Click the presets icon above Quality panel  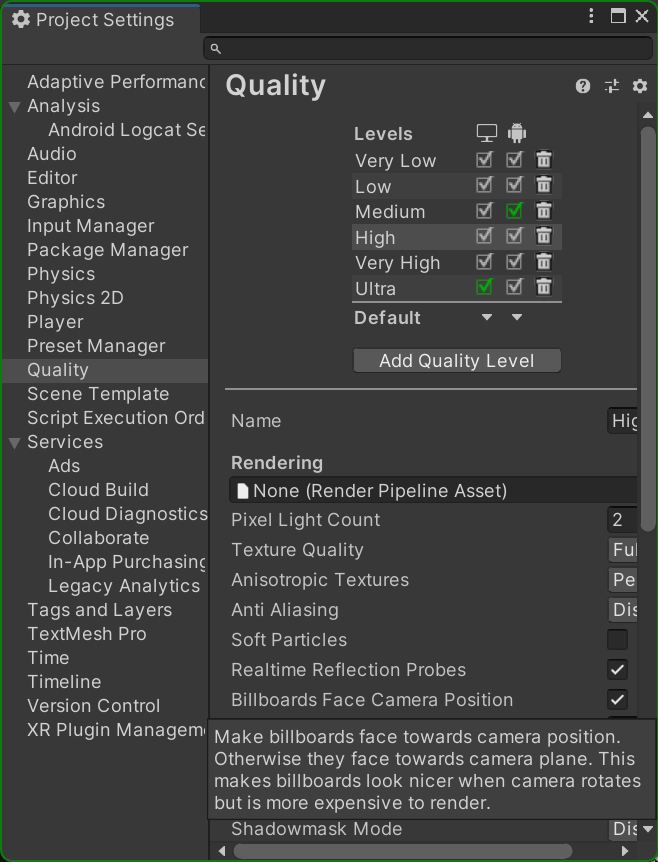click(x=611, y=86)
